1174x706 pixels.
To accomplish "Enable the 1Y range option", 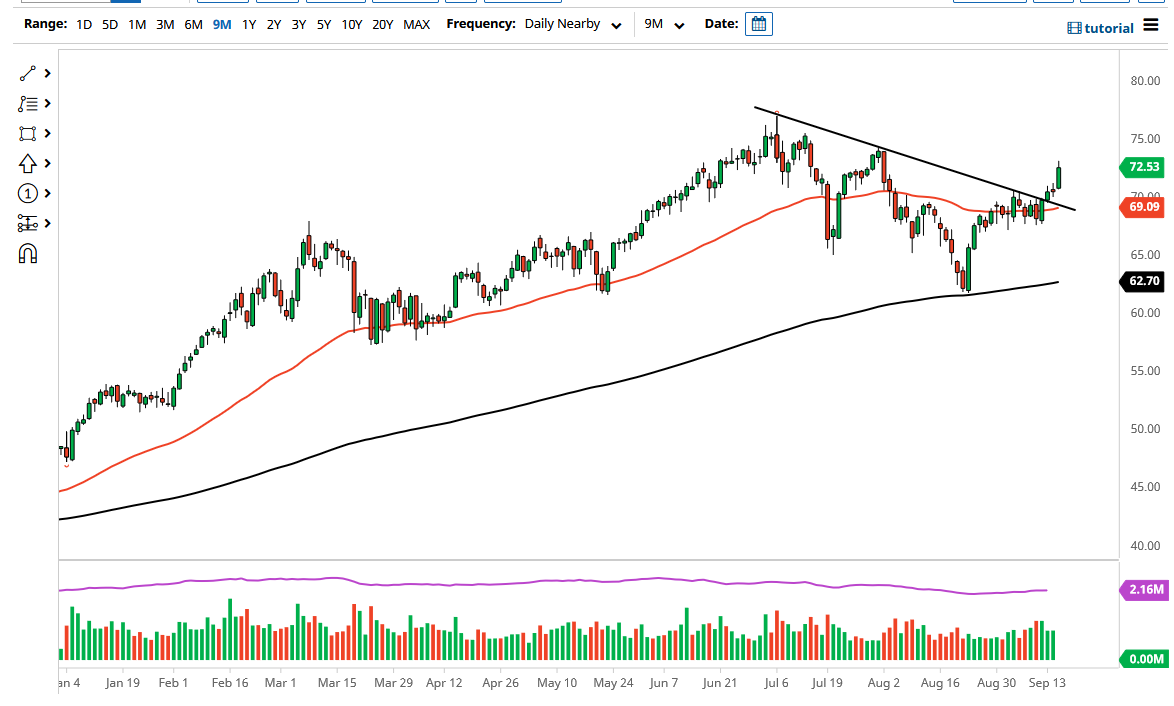I will click(248, 24).
